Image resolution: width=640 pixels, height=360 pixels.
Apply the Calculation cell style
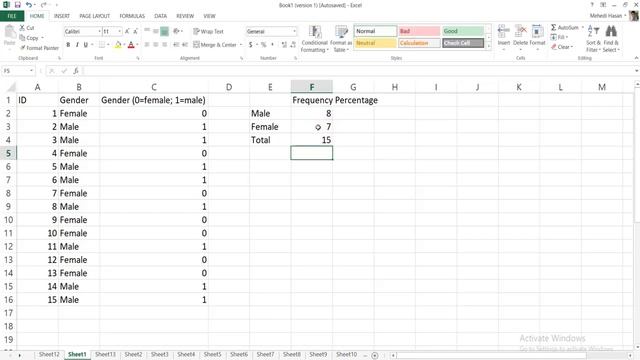click(419, 43)
